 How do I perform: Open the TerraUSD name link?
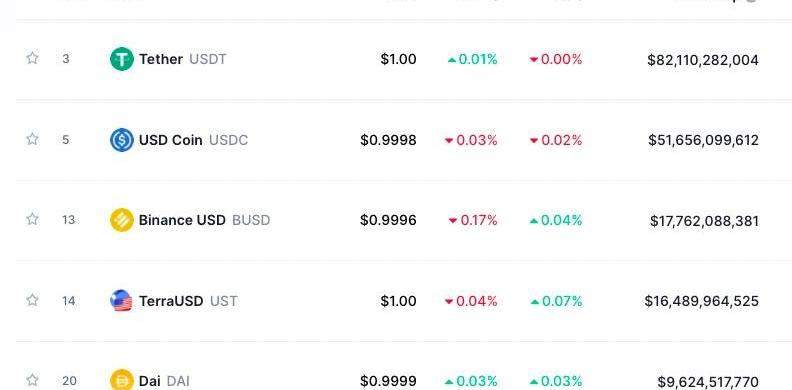(171, 301)
